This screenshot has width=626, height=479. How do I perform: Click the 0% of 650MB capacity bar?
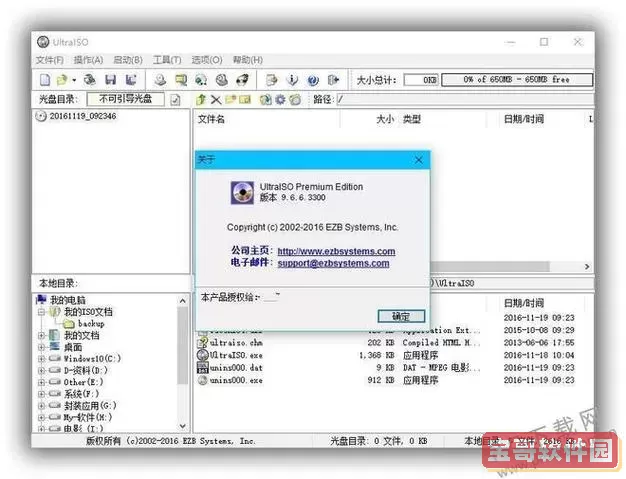click(x=517, y=79)
